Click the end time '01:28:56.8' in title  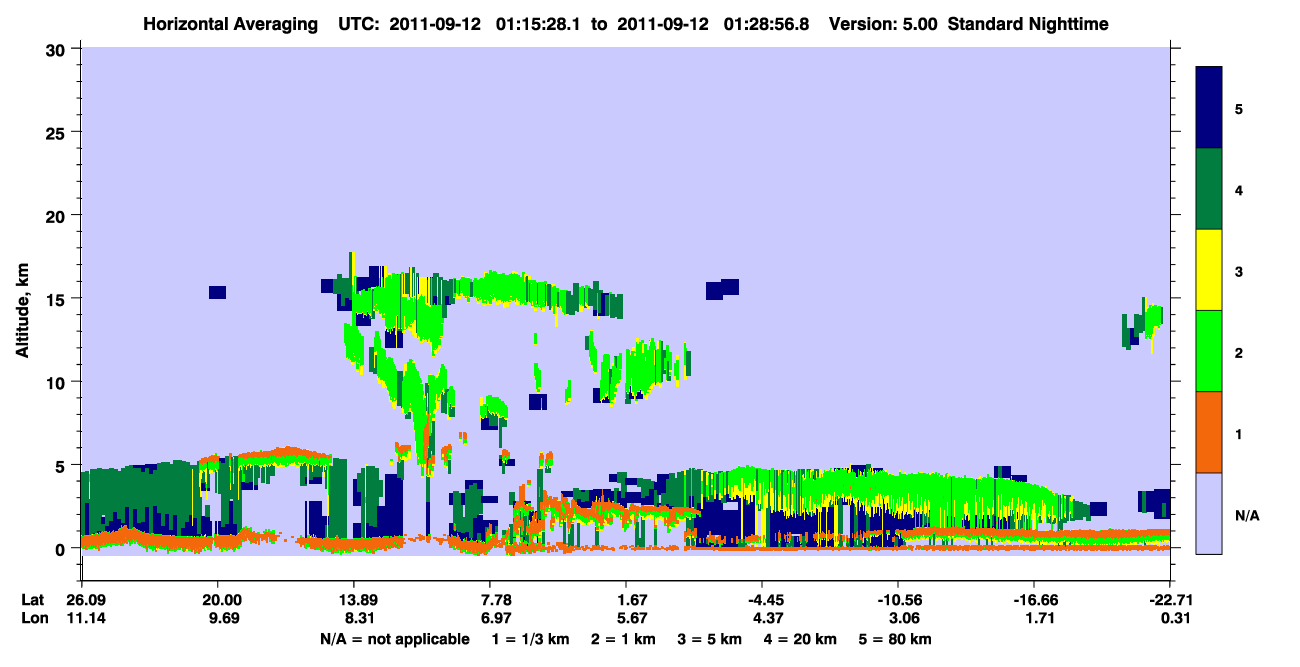(770, 23)
